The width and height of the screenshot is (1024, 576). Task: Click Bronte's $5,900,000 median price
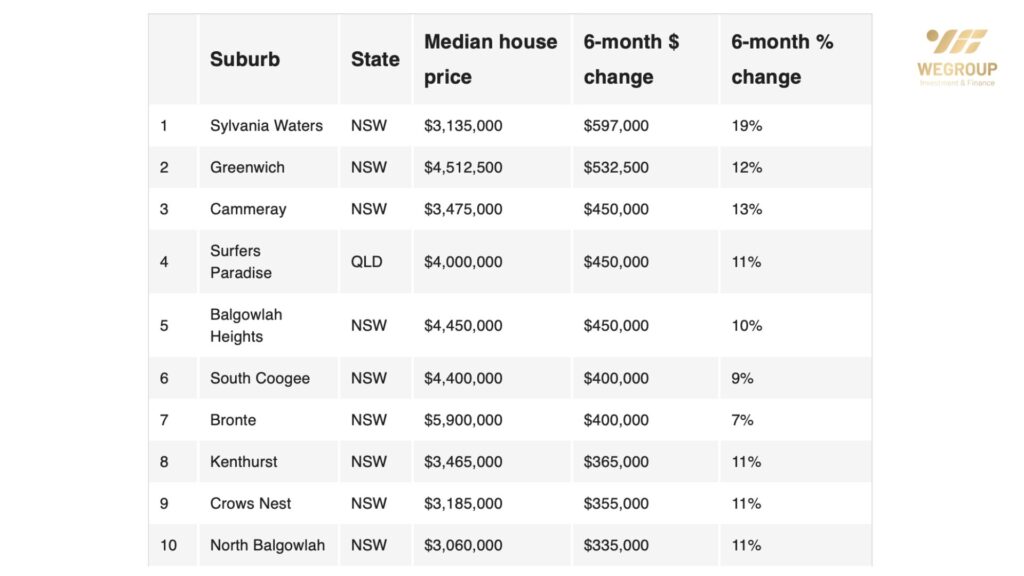(463, 421)
